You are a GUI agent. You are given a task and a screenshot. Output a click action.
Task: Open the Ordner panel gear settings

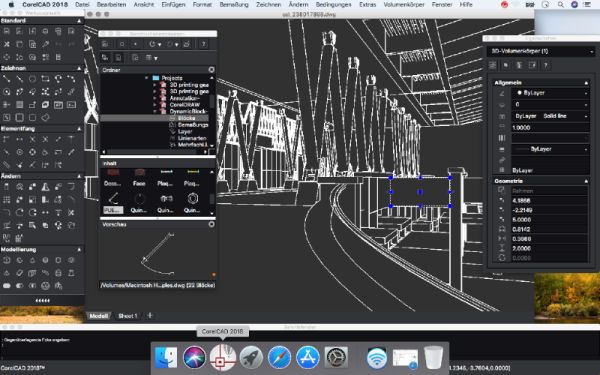pyautogui.click(x=211, y=70)
